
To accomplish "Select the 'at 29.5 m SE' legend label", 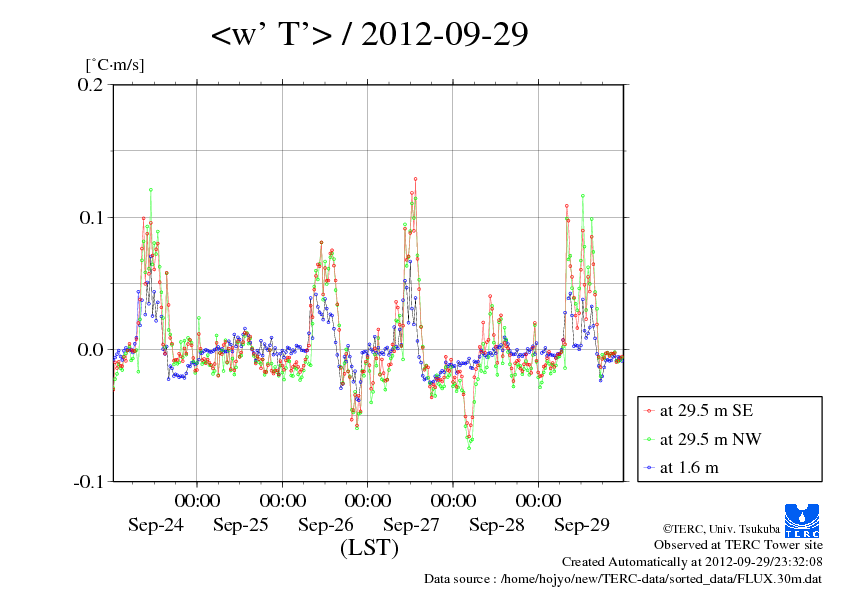I will [706, 411].
